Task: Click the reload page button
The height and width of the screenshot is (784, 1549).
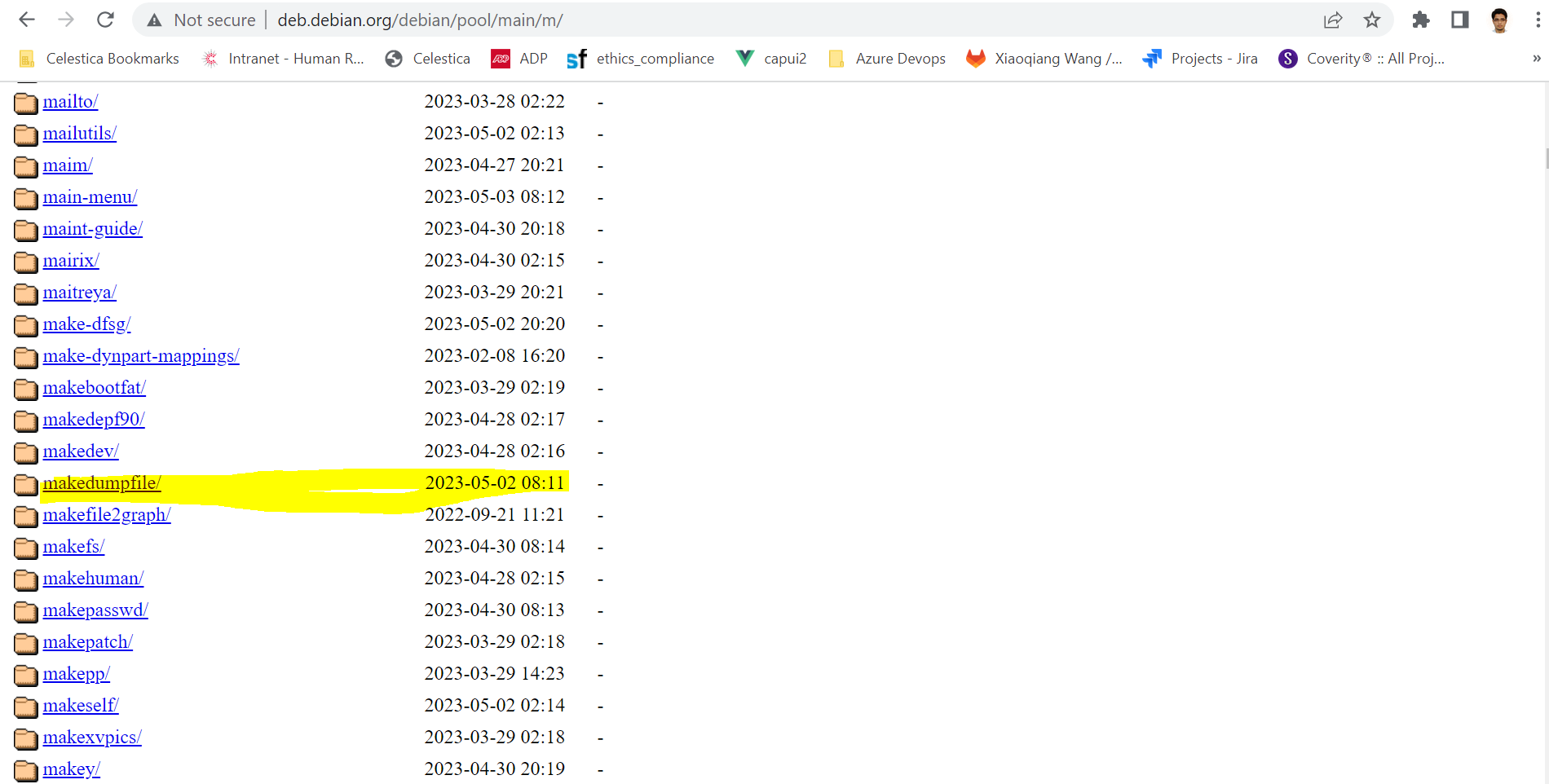Action: click(x=105, y=20)
